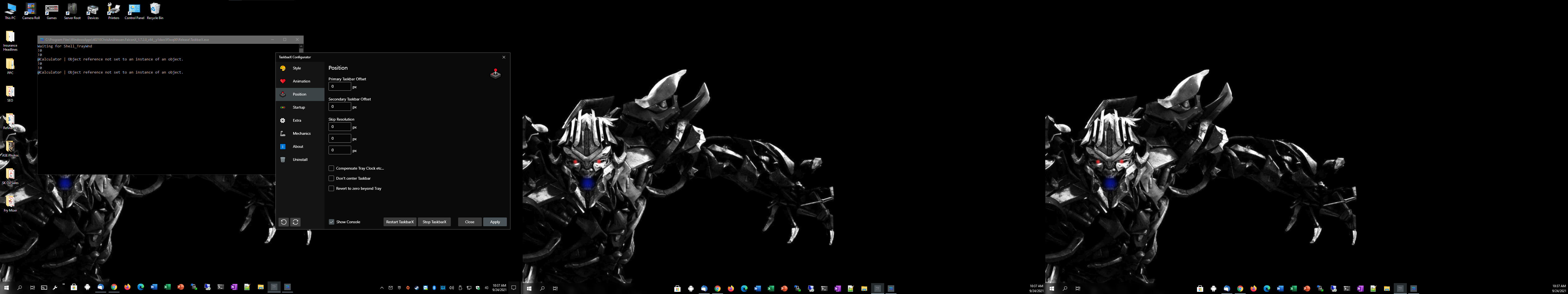Click Restart TaskbarX button
Viewport: 1568px width, 294px height.
click(400, 222)
